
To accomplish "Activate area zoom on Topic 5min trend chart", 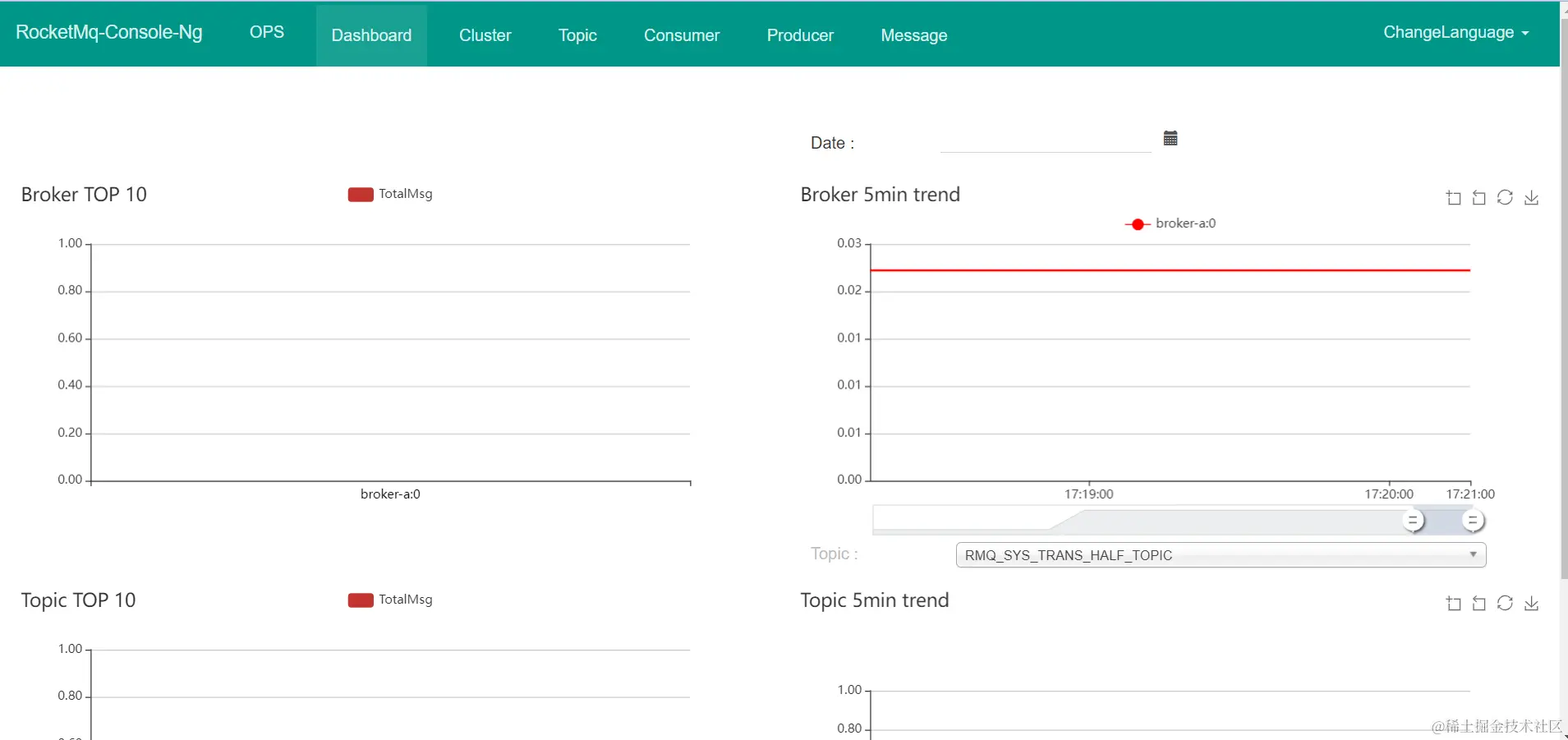I will tap(1454, 603).
